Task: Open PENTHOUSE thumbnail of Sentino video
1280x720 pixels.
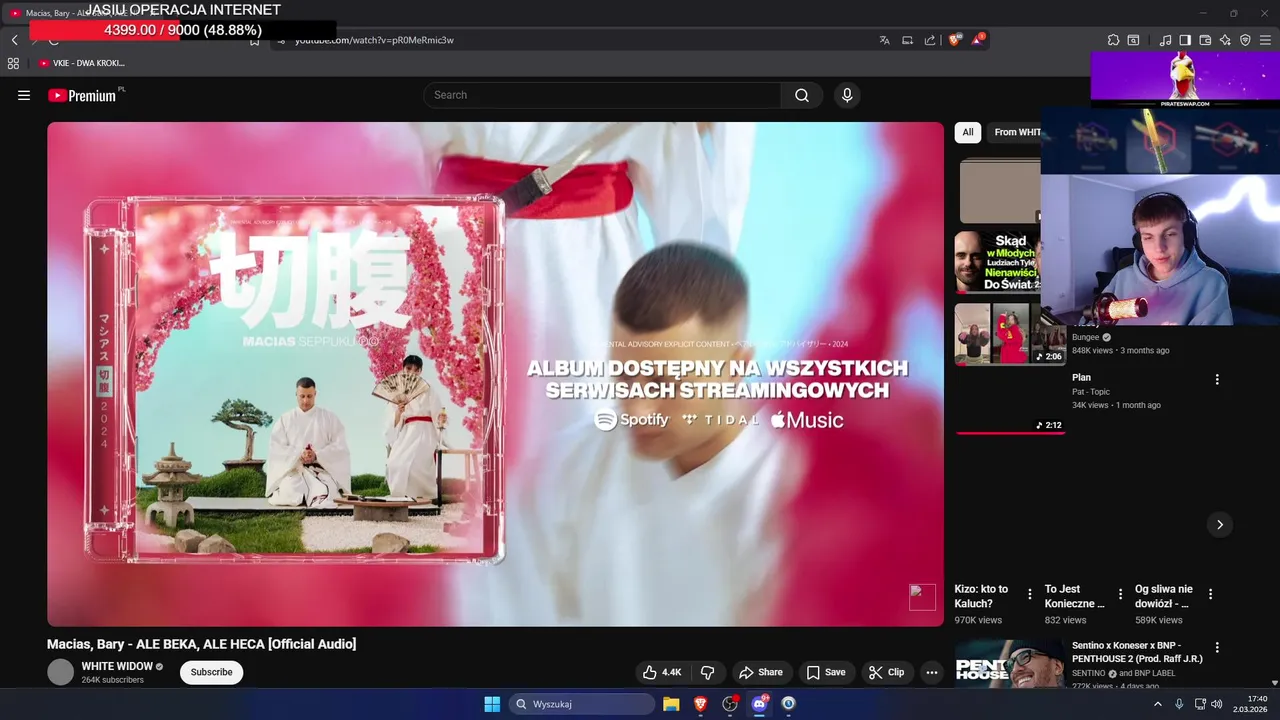Action: pos(1010,664)
